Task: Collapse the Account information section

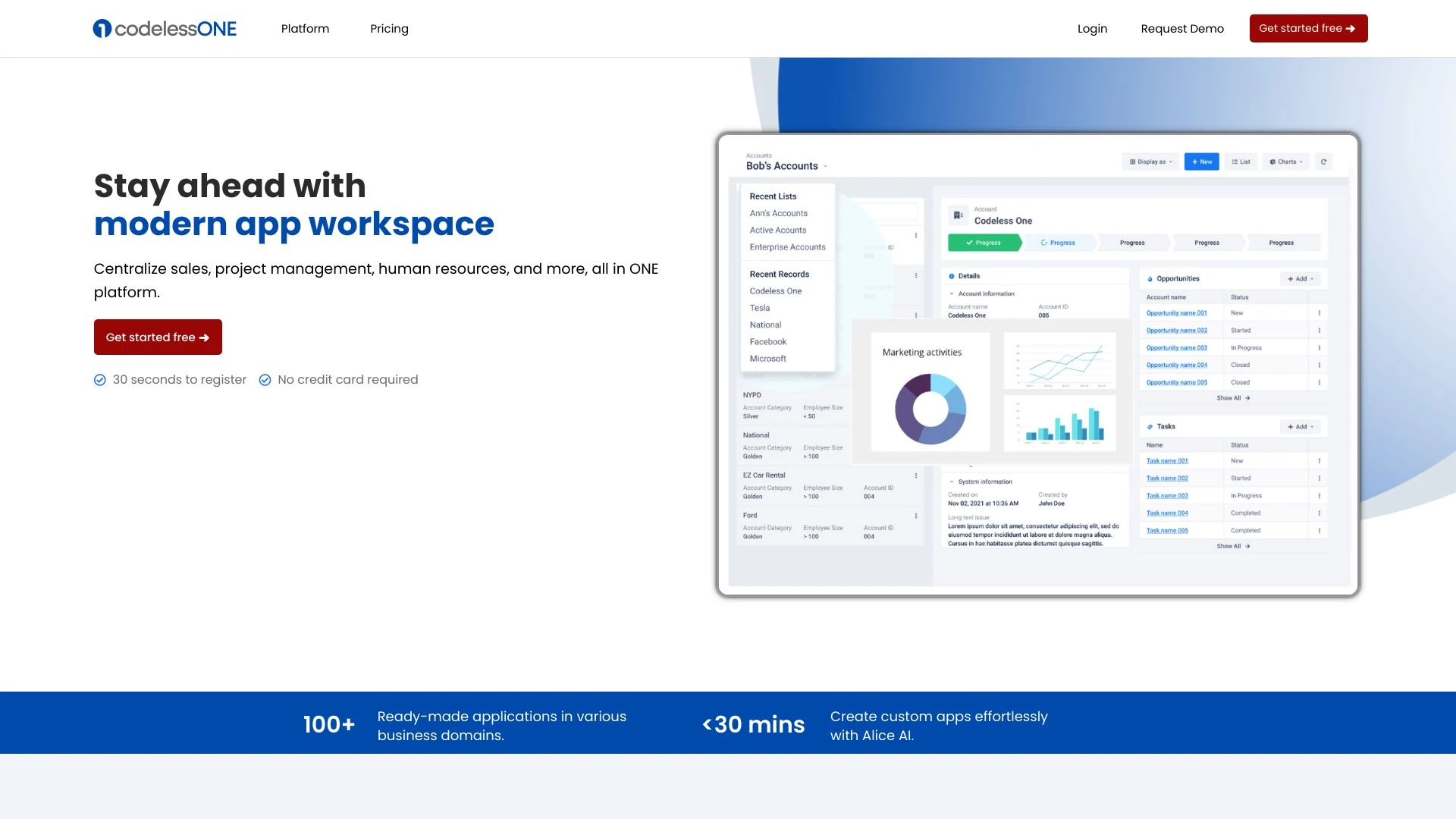Action: tap(952, 293)
